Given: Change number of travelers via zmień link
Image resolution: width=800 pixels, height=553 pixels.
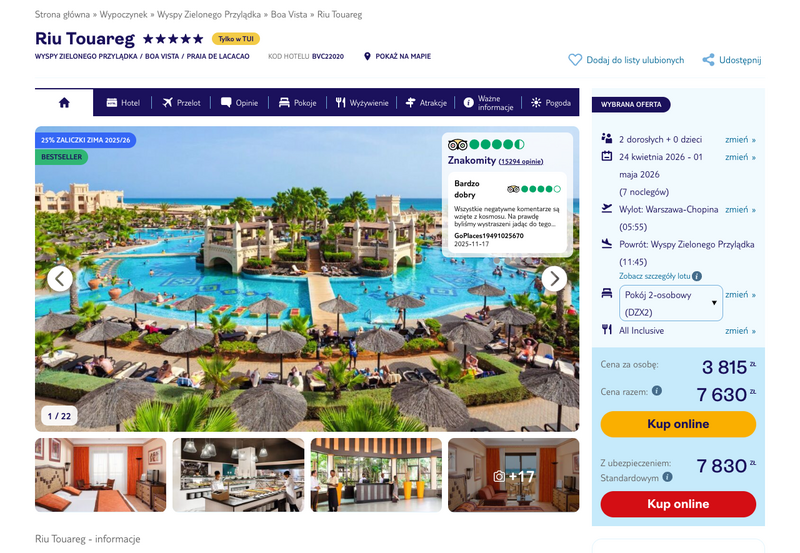Looking at the screenshot, I should pos(740,139).
